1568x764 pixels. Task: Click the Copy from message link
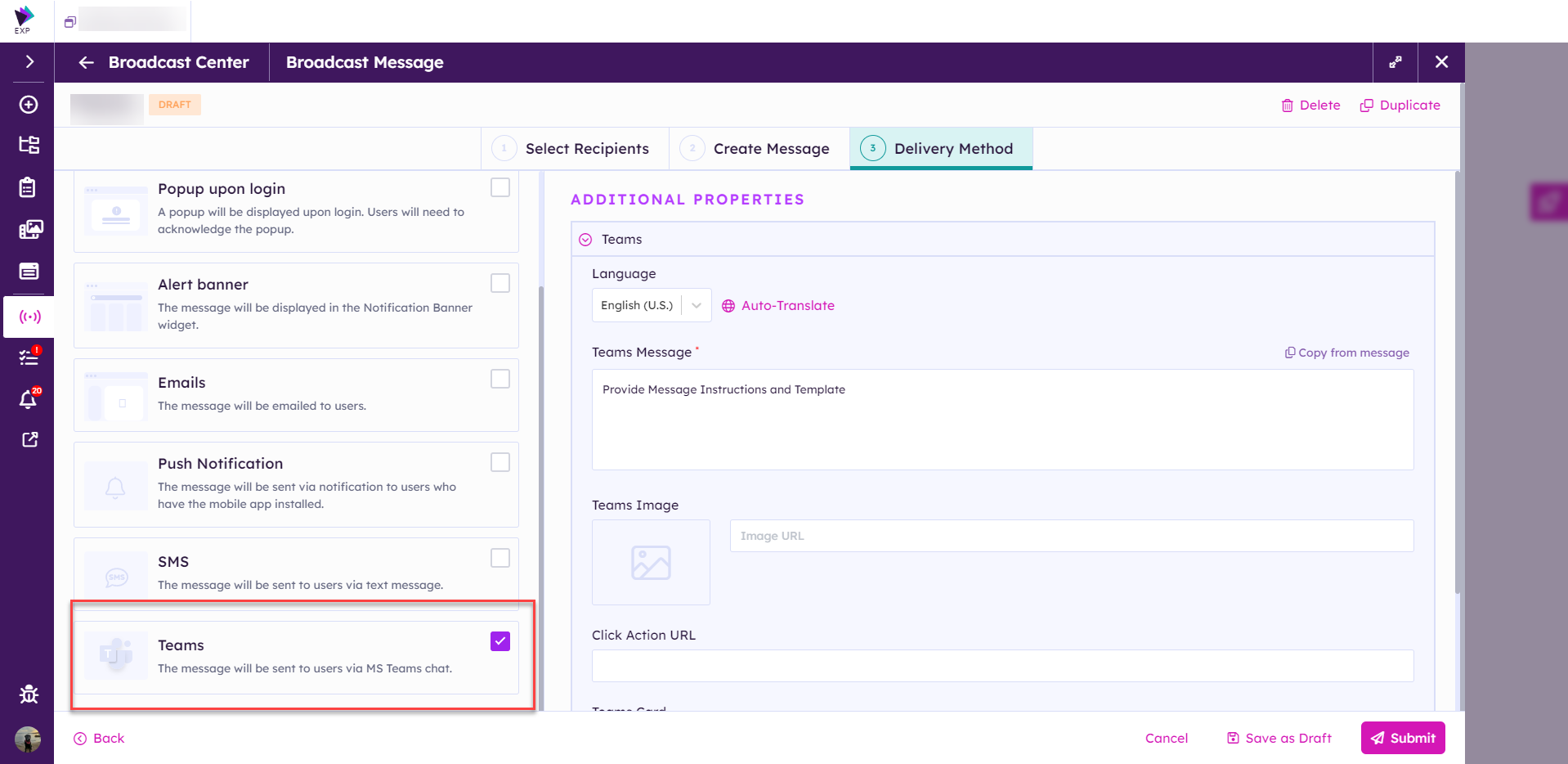pyautogui.click(x=1347, y=353)
